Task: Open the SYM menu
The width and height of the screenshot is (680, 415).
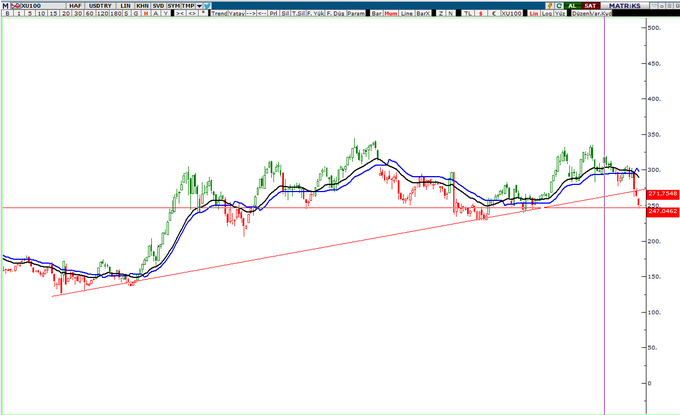Action: tap(174, 6)
